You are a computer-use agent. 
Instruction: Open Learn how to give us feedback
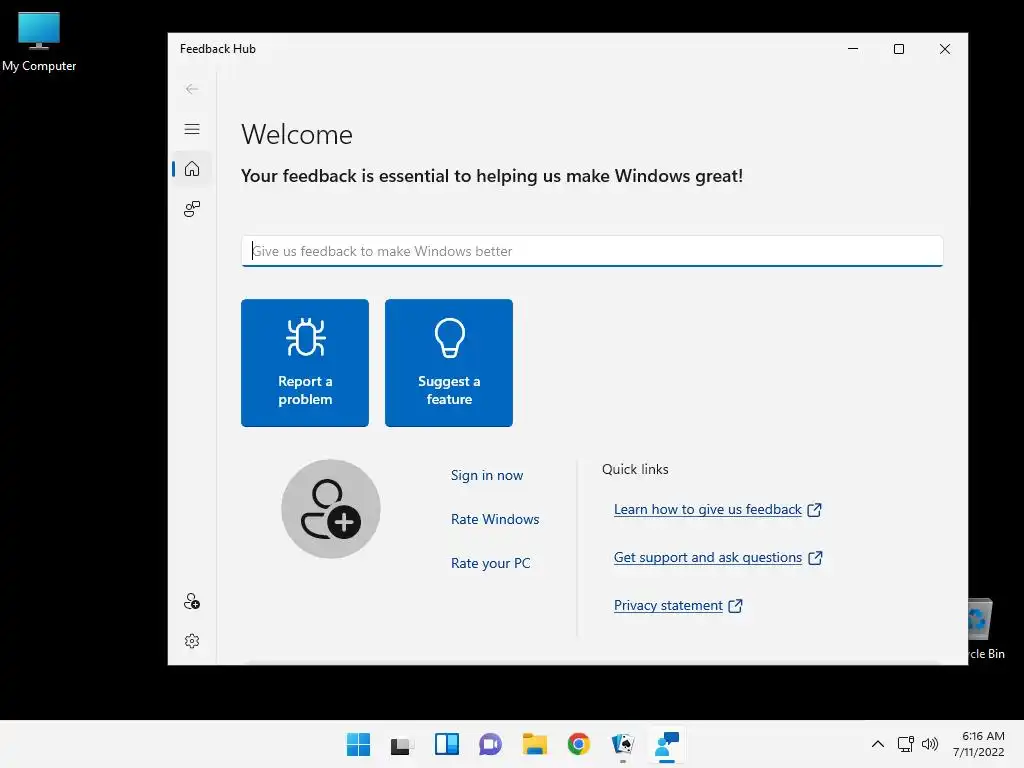click(x=718, y=509)
